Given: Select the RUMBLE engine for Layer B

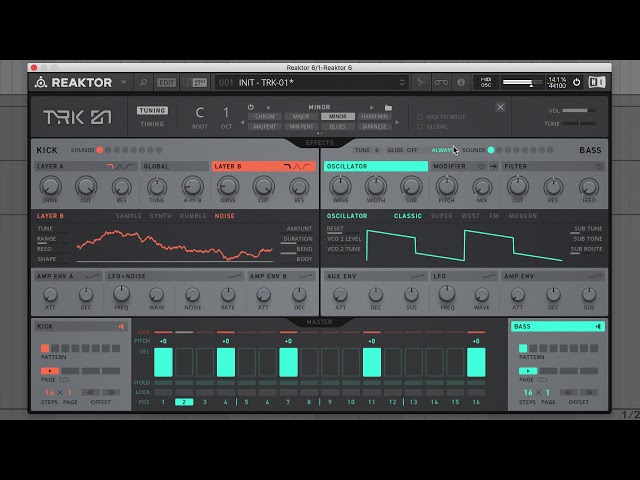Looking at the screenshot, I should 193,216.
